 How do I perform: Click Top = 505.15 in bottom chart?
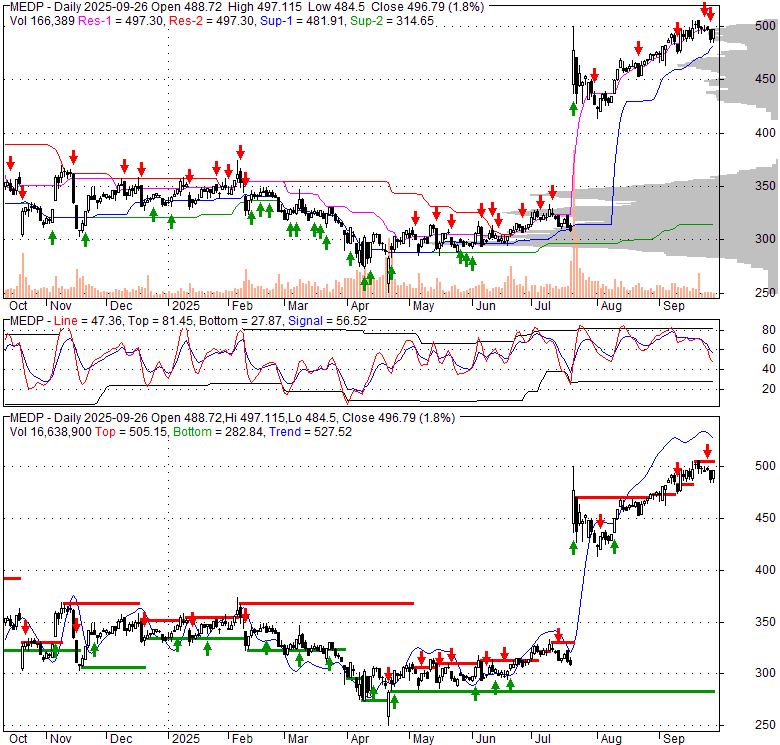[x=131, y=432]
